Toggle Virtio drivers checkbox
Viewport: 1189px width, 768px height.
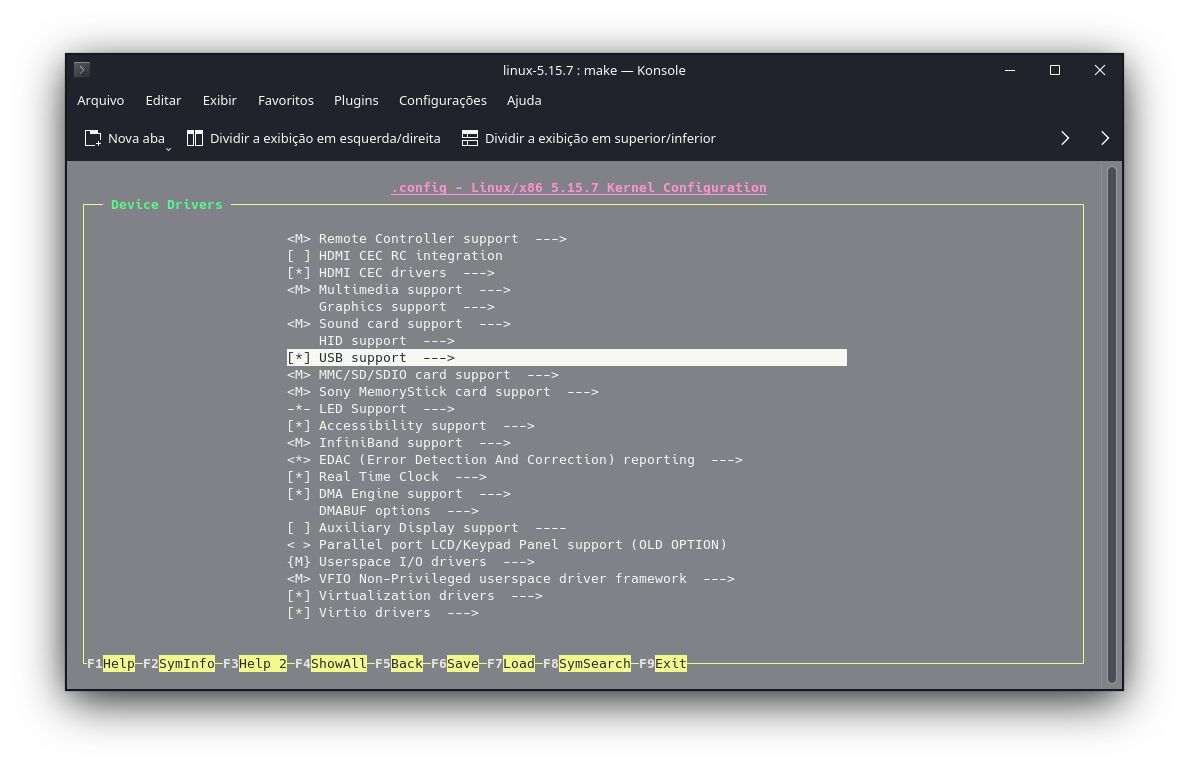299,613
